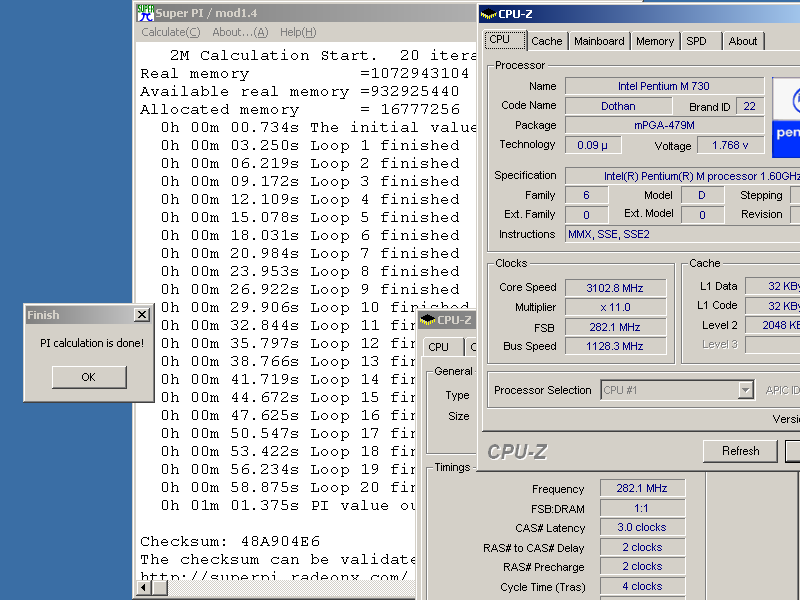Switch to the Mainboard tab in CPU-Z
Screen dimensions: 800x600
click(599, 41)
